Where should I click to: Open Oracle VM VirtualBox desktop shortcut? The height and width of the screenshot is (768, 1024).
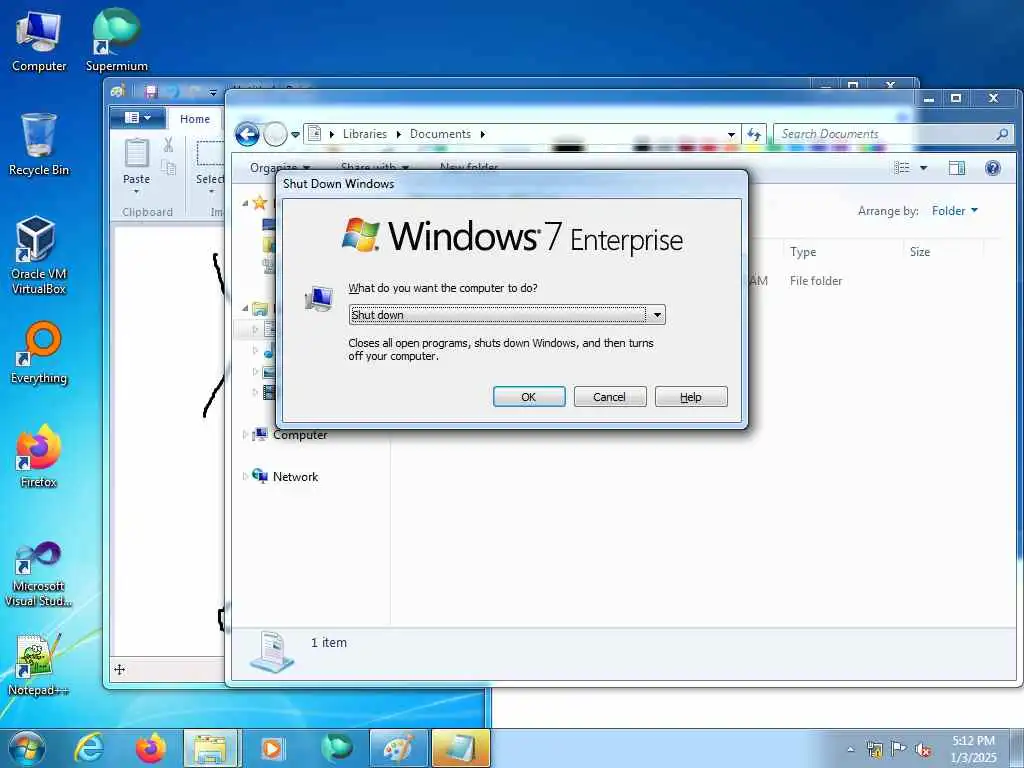click(x=39, y=255)
